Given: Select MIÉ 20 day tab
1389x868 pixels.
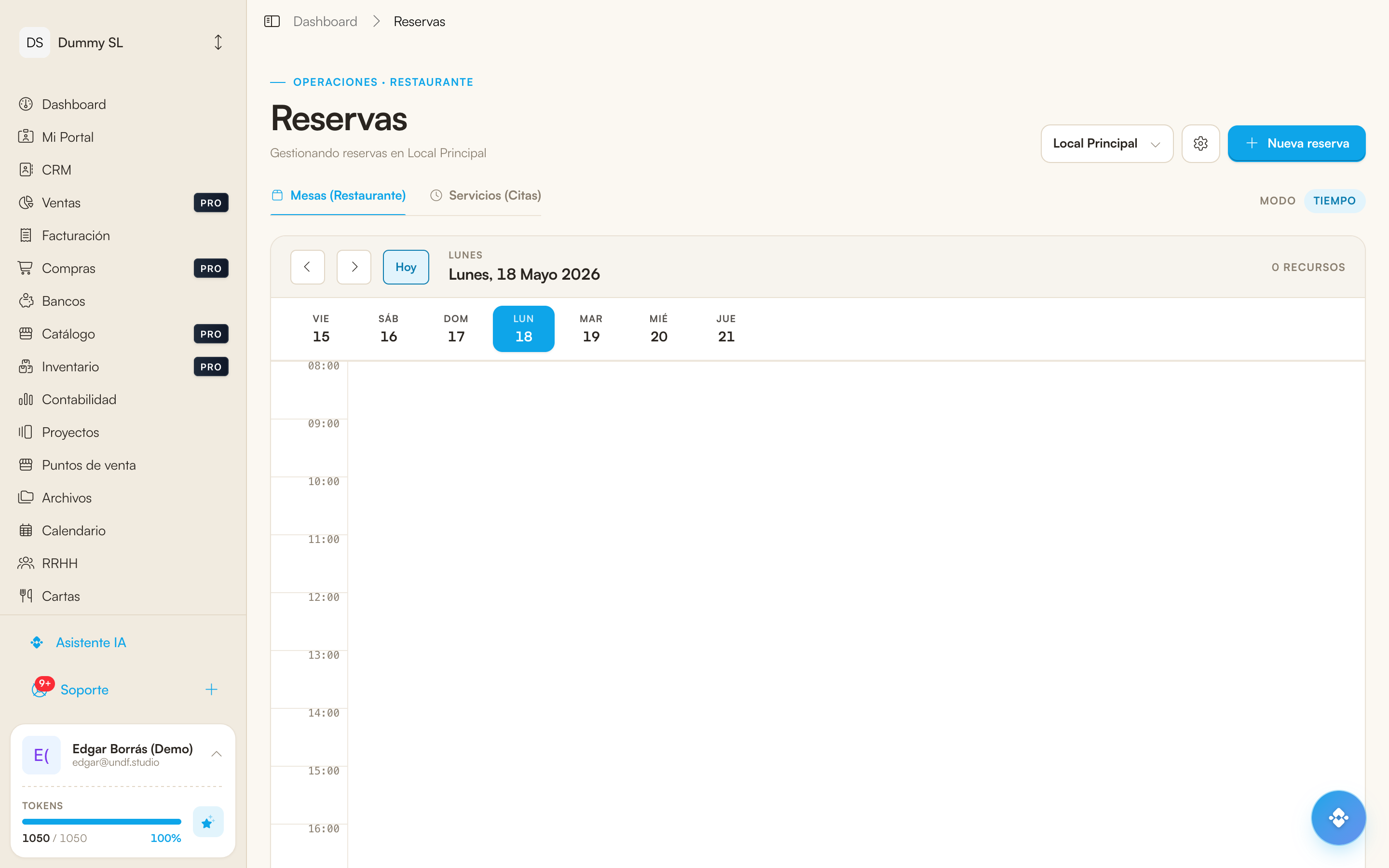Looking at the screenshot, I should [x=659, y=328].
